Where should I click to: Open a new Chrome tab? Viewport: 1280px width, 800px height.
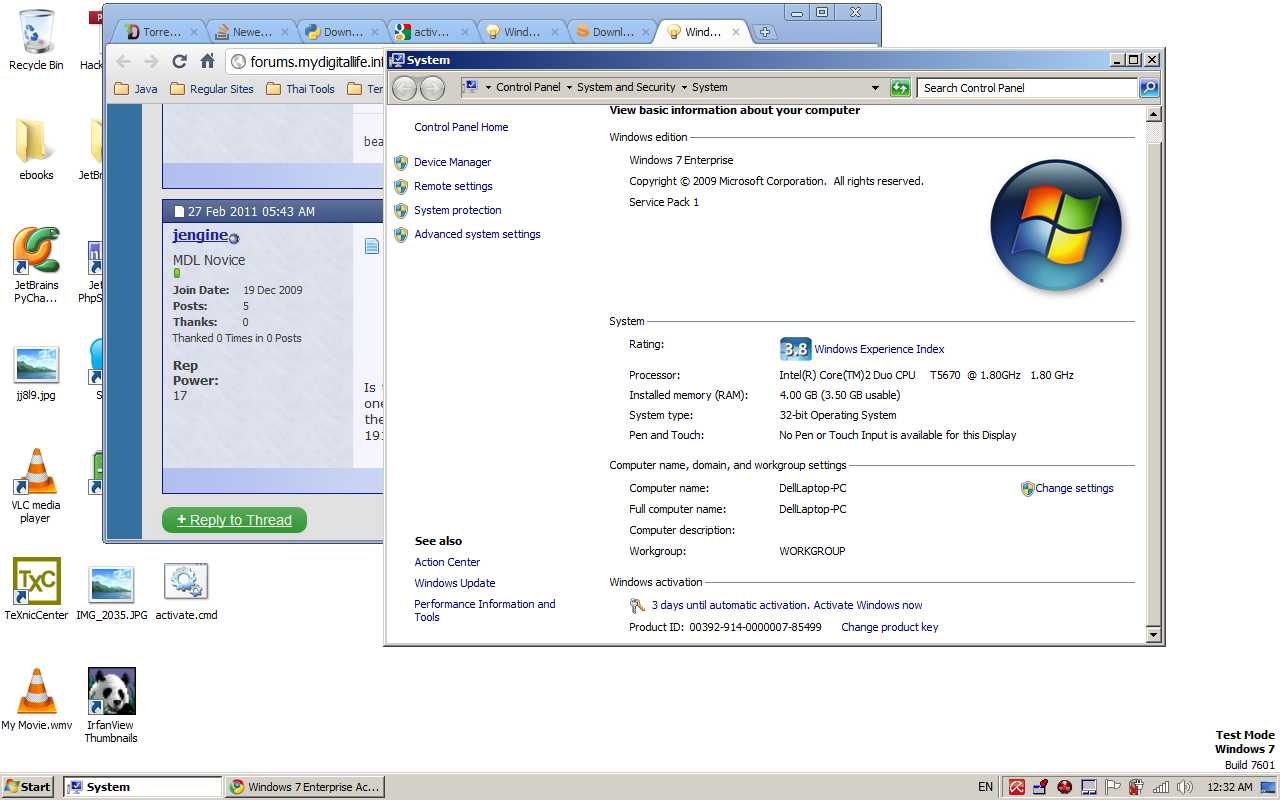click(765, 32)
